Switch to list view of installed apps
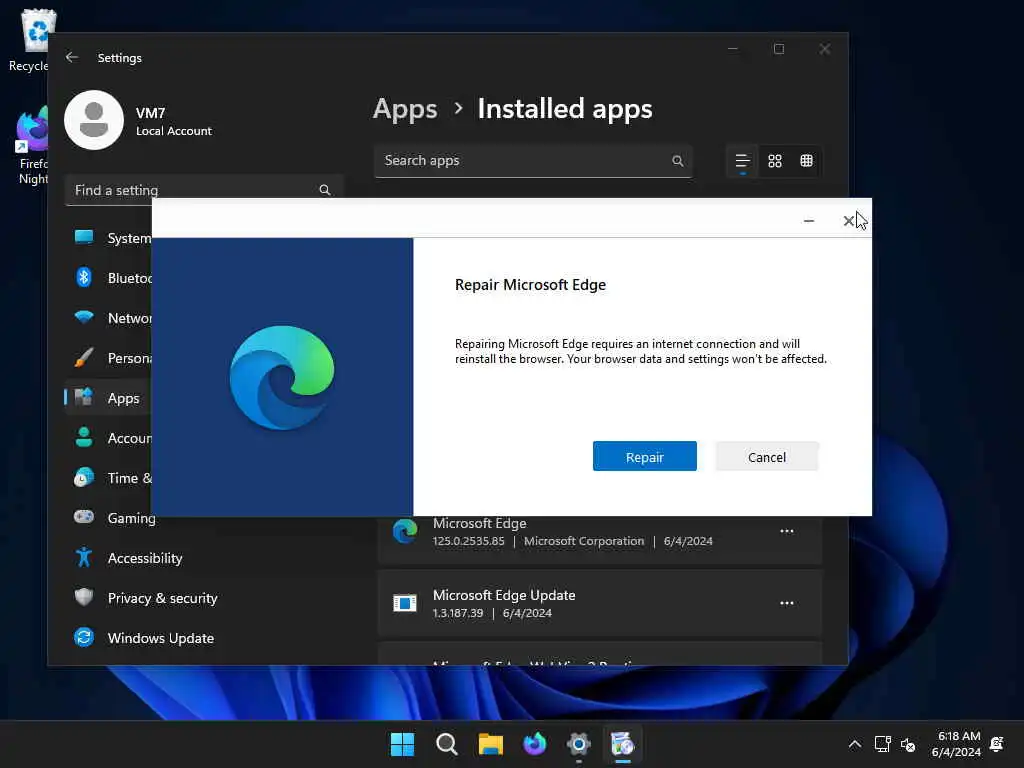 click(x=743, y=161)
